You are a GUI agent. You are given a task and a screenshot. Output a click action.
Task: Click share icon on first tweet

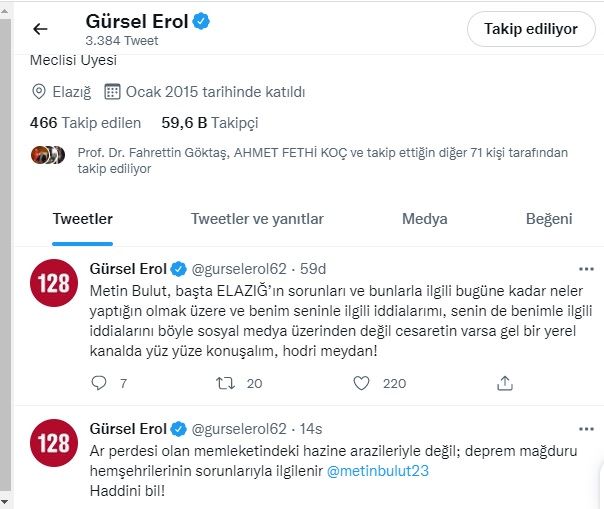click(x=505, y=383)
